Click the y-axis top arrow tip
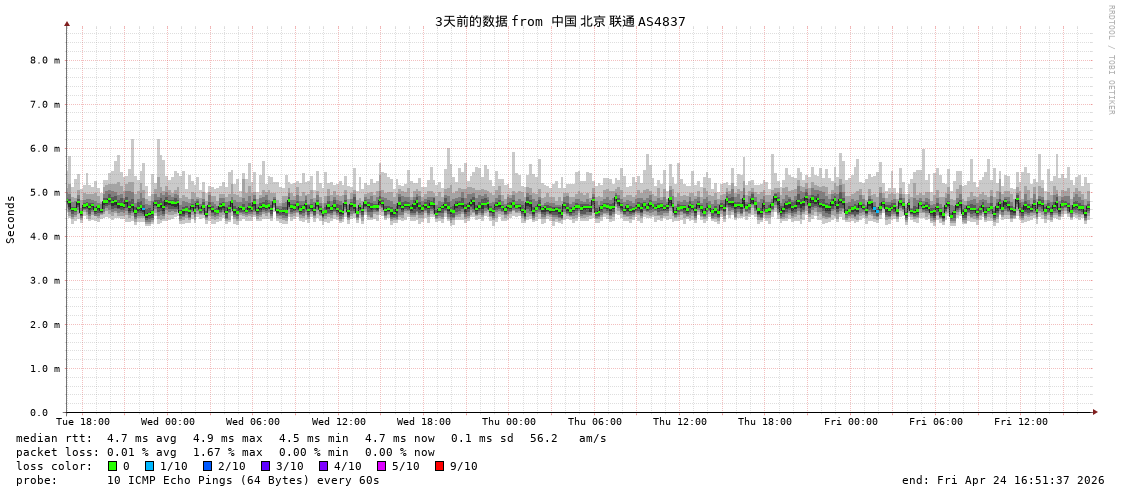Image resolution: width=1121 pixels, height=494 pixels. pyautogui.click(x=67, y=23)
